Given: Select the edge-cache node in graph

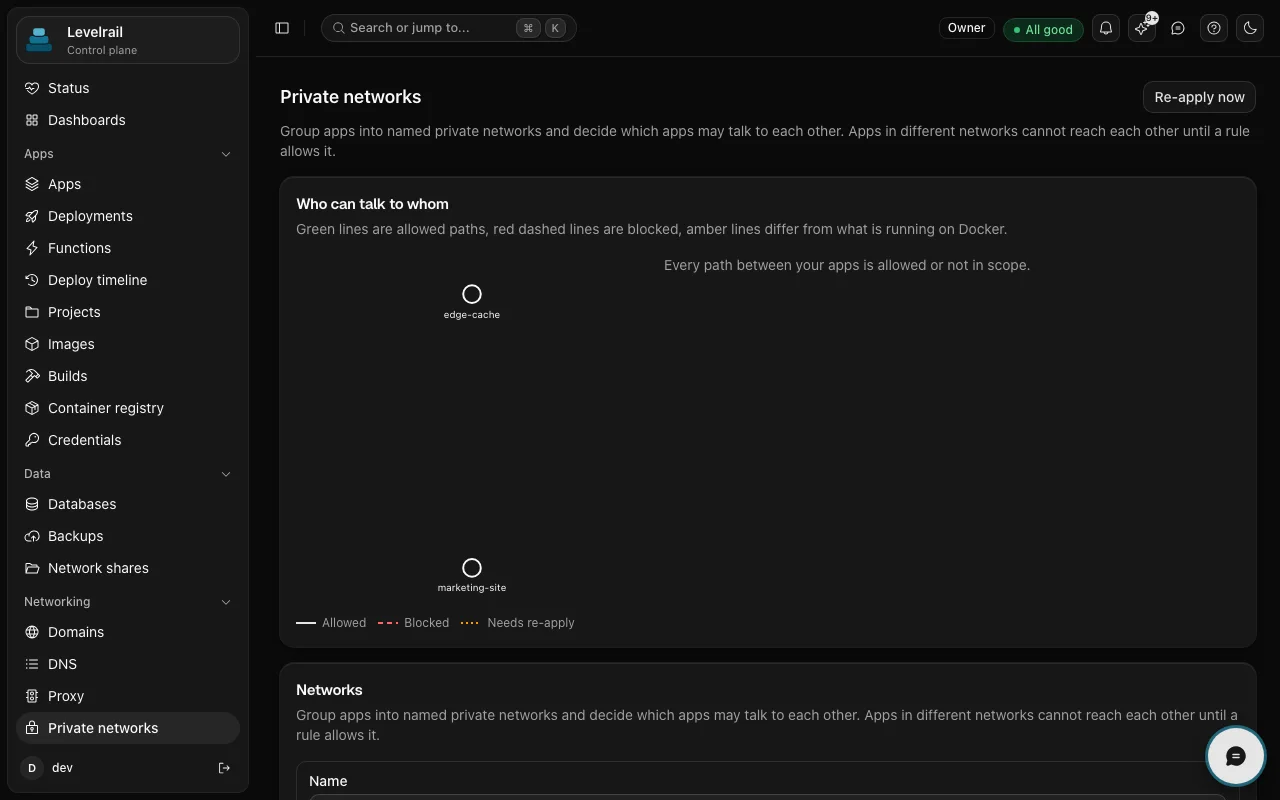Looking at the screenshot, I should tap(472, 294).
